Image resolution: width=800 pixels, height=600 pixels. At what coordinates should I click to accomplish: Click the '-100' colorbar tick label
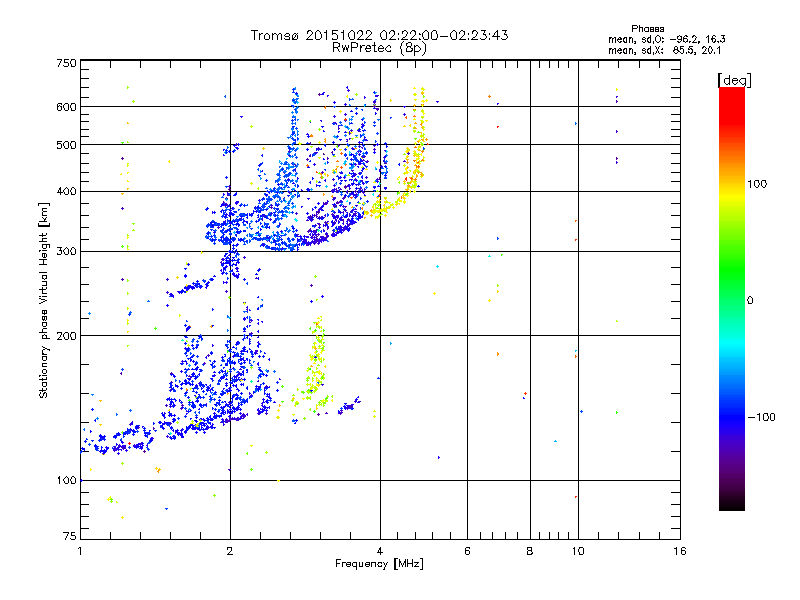[x=761, y=417]
